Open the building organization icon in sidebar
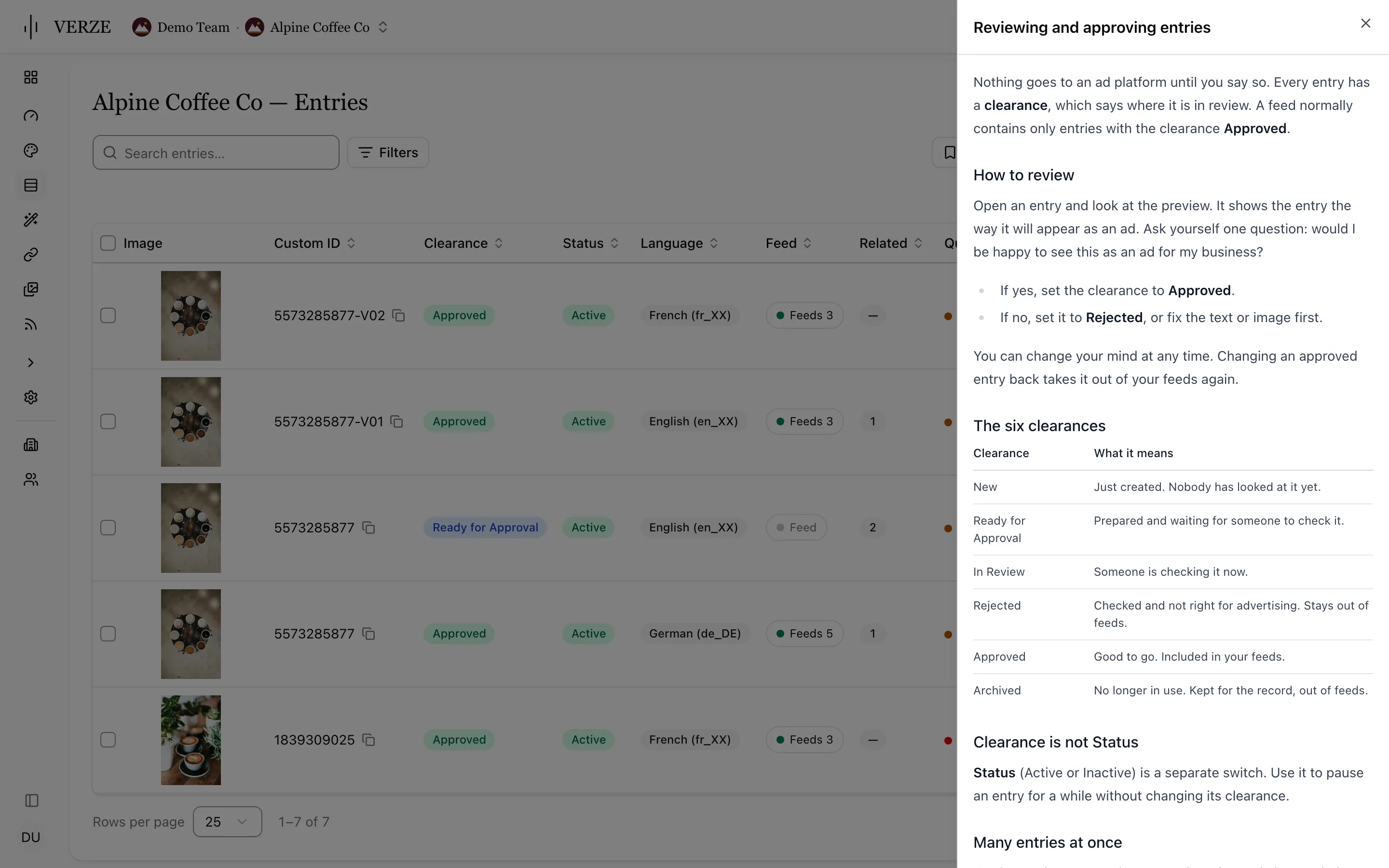The height and width of the screenshot is (868, 1389). [x=31, y=445]
